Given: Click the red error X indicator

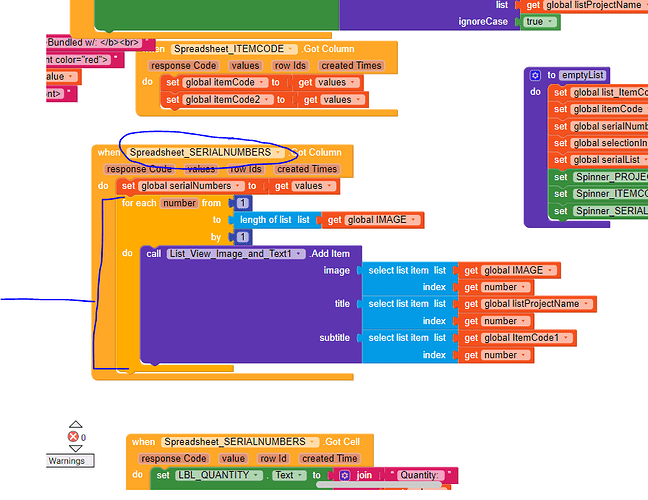Looking at the screenshot, I should 73,436.
